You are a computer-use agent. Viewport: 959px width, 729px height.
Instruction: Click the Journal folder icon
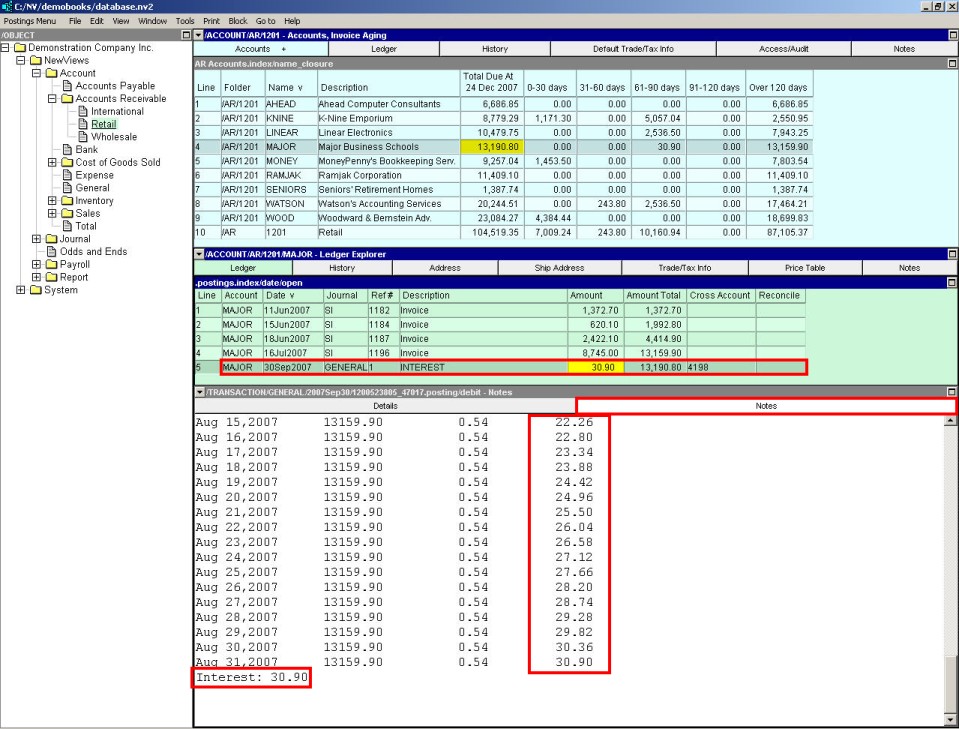pyautogui.click(x=51, y=239)
